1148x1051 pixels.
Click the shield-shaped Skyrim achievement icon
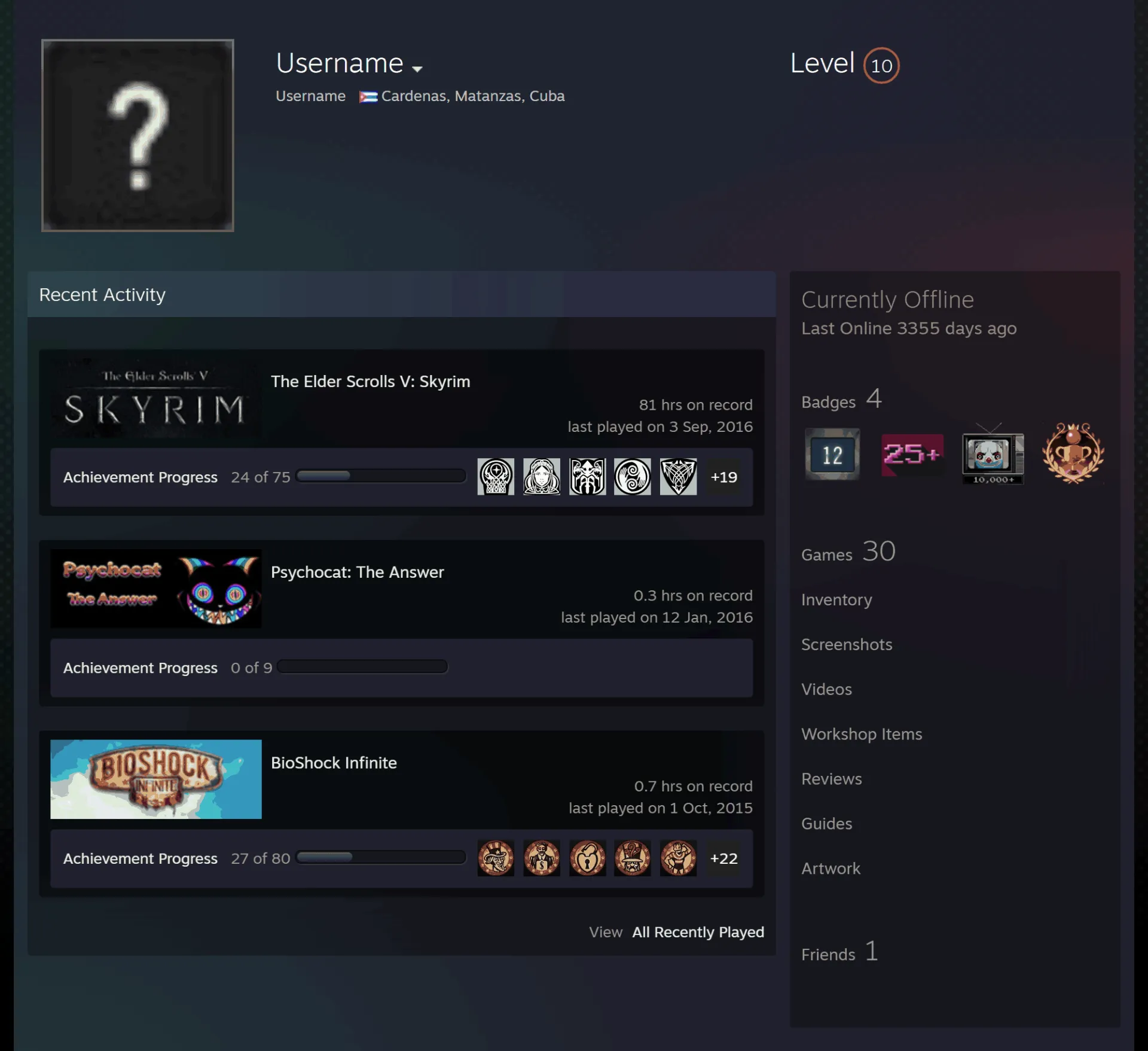coord(678,477)
